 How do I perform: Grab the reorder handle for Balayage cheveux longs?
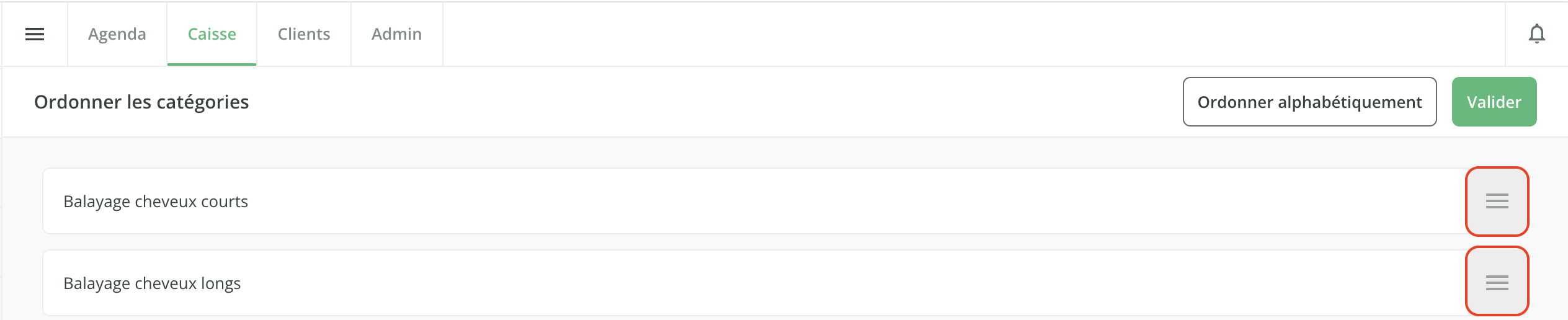point(1497,283)
